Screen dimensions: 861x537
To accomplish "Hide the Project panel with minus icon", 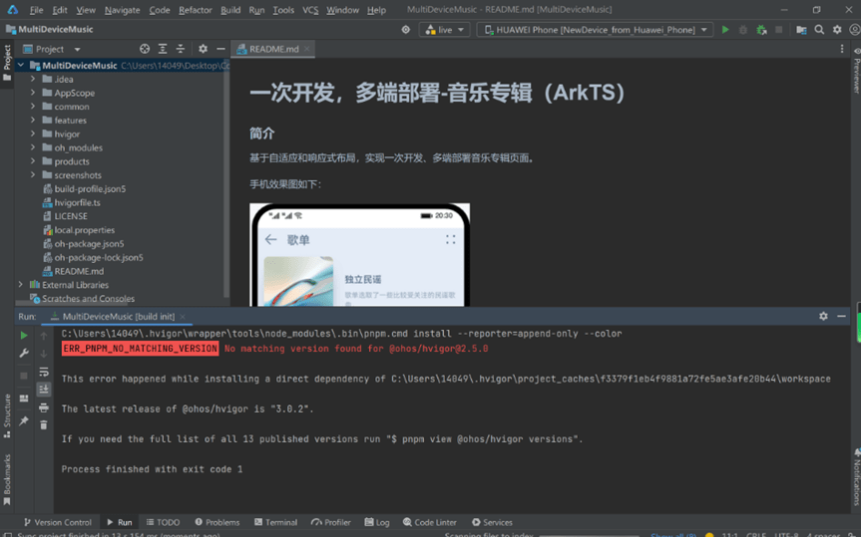I will click(221, 49).
